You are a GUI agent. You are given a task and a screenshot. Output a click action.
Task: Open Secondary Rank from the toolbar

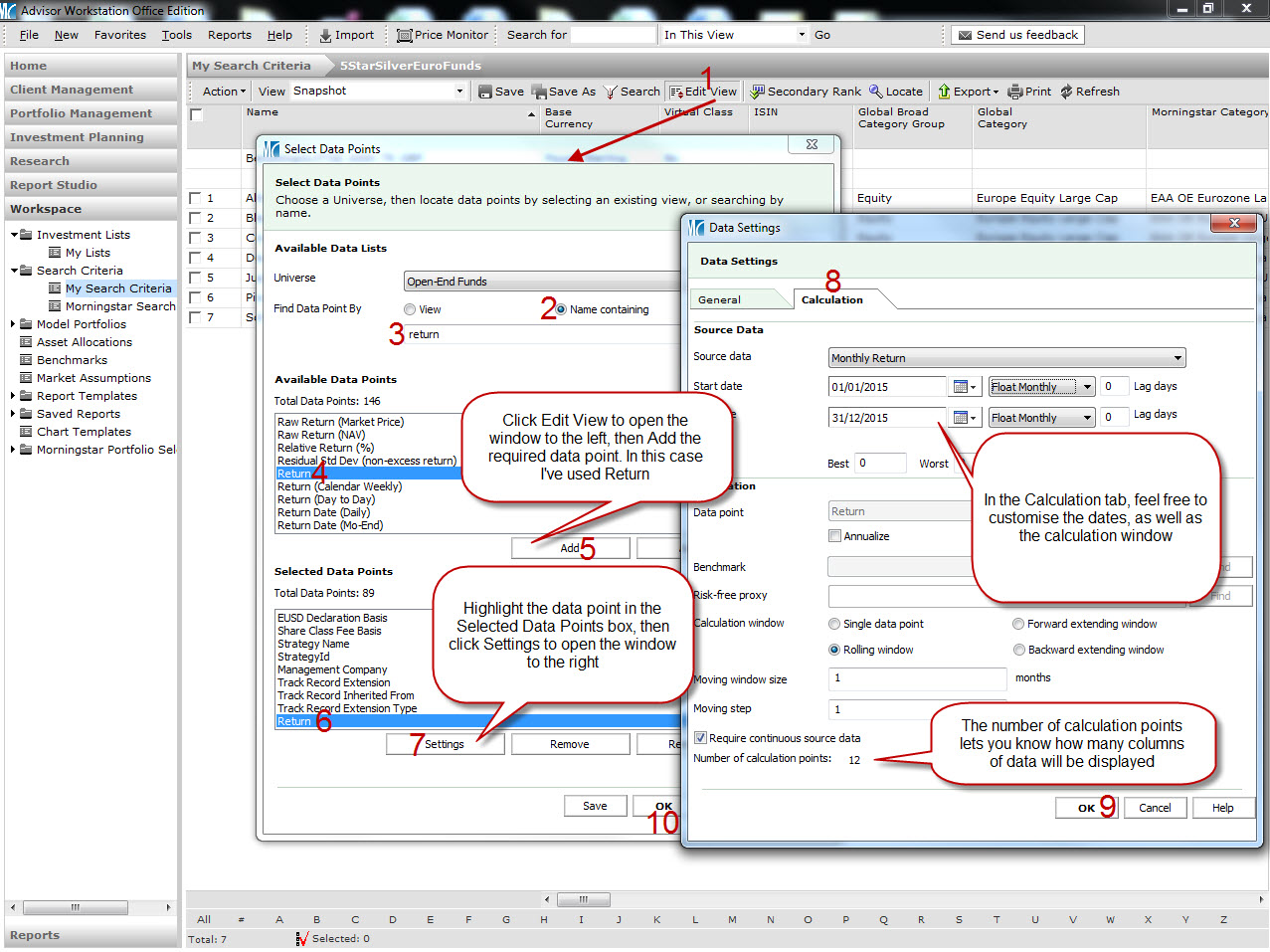tap(806, 92)
